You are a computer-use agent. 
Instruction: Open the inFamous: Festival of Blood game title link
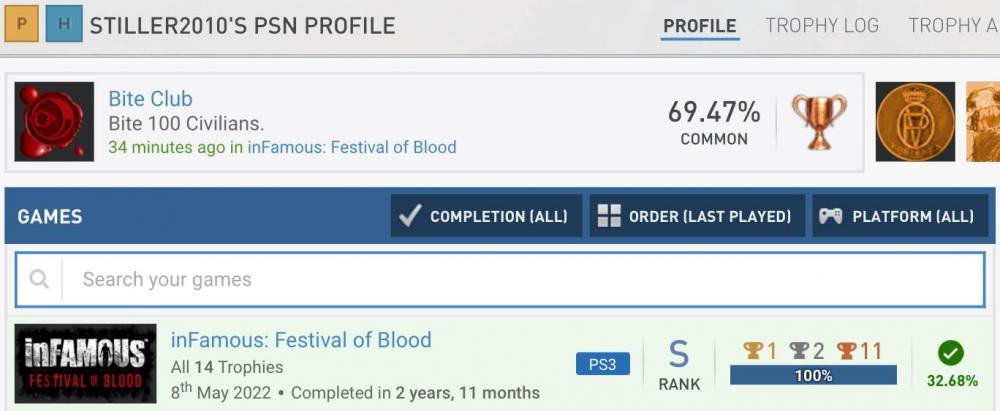click(301, 340)
